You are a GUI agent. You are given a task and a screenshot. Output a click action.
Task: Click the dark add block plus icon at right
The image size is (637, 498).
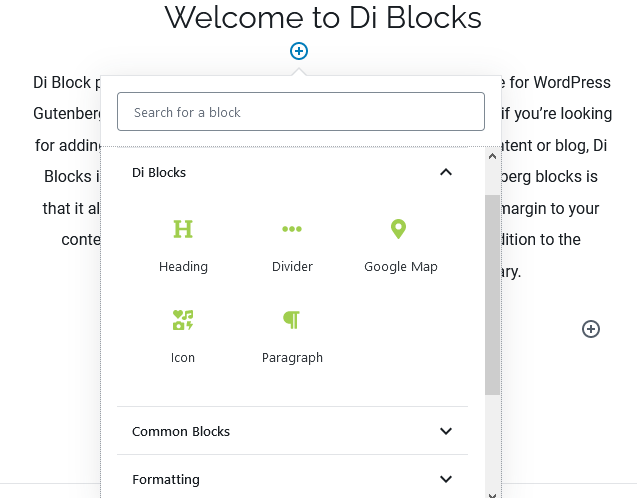(x=591, y=329)
